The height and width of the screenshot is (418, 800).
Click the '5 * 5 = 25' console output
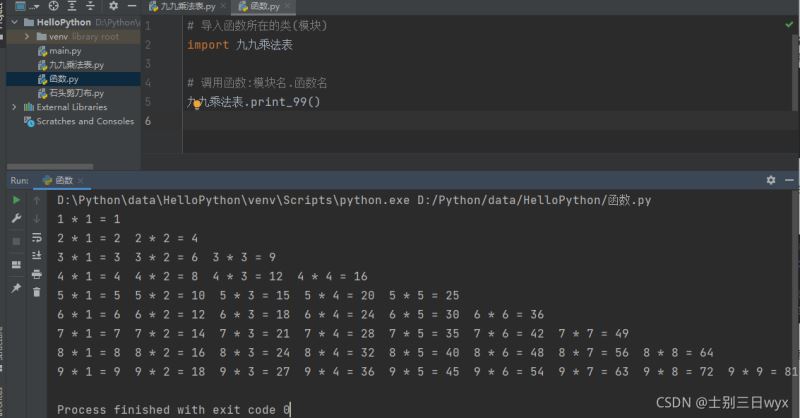tap(424, 296)
